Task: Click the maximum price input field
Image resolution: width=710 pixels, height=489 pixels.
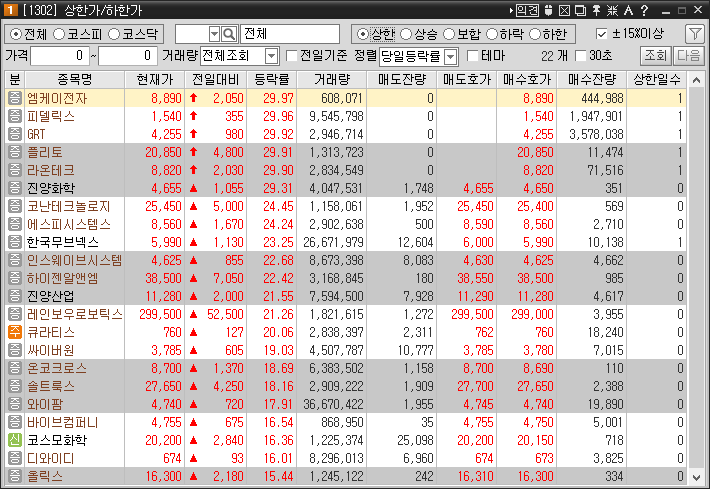Action: click(128, 56)
